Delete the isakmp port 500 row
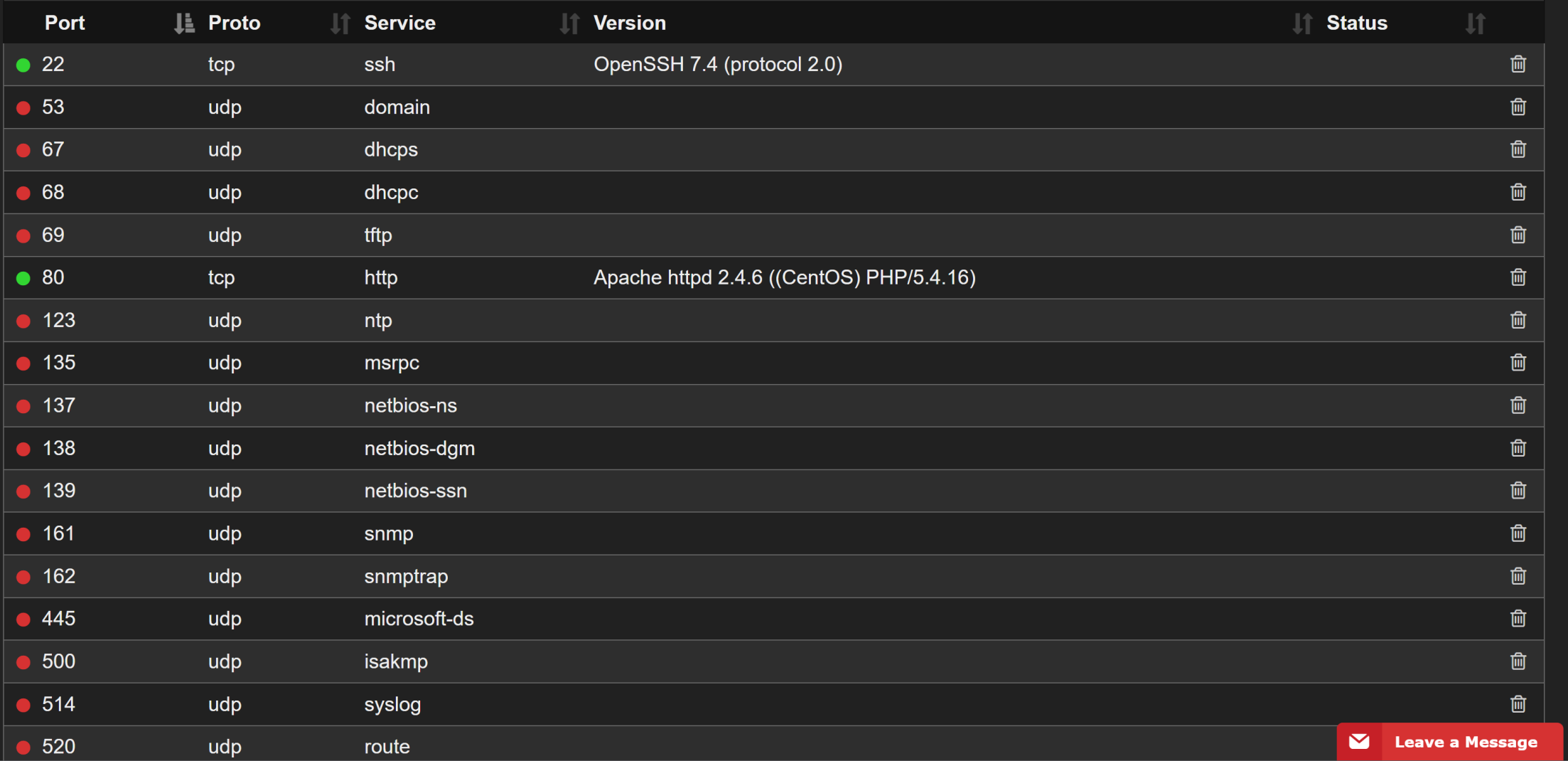The width and height of the screenshot is (1568, 761). (1518, 661)
